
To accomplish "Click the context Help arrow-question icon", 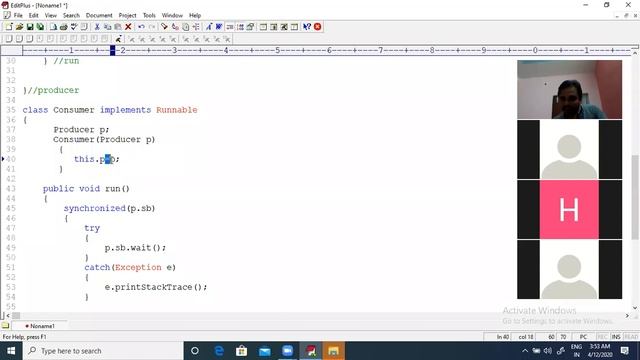I will point(307,27).
